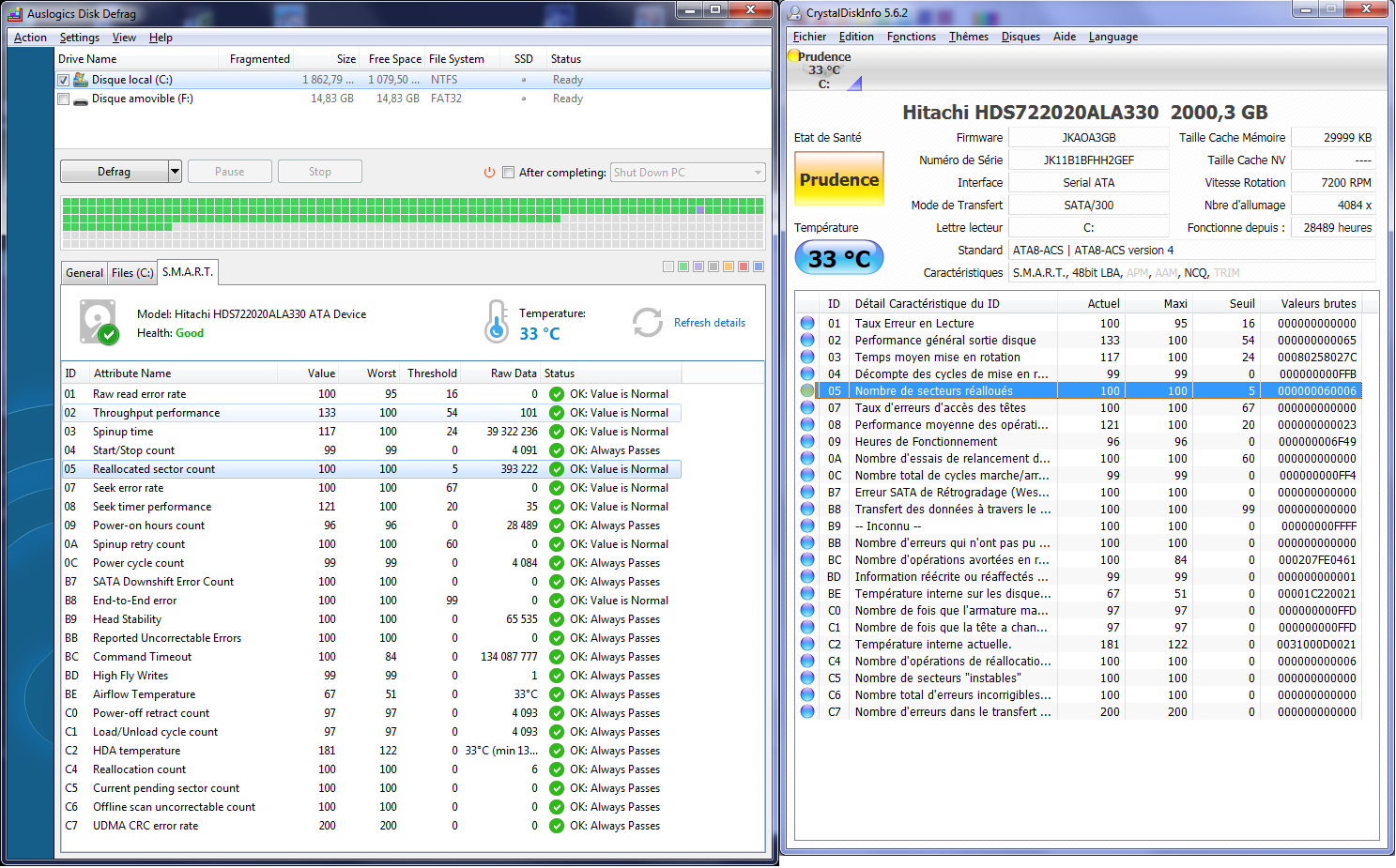This screenshot has width=1396, height=868.
Task: Click the refresh arrows icon beside Refresh details
Action: (x=647, y=323)
